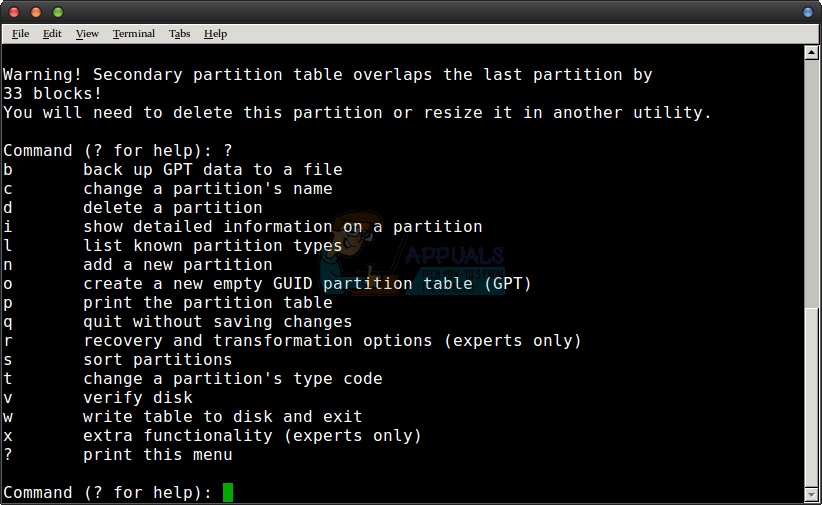Viewport: 822px width, 505px height.
Task: Click the 'verify disk' option text
Action: coord(138,397)
